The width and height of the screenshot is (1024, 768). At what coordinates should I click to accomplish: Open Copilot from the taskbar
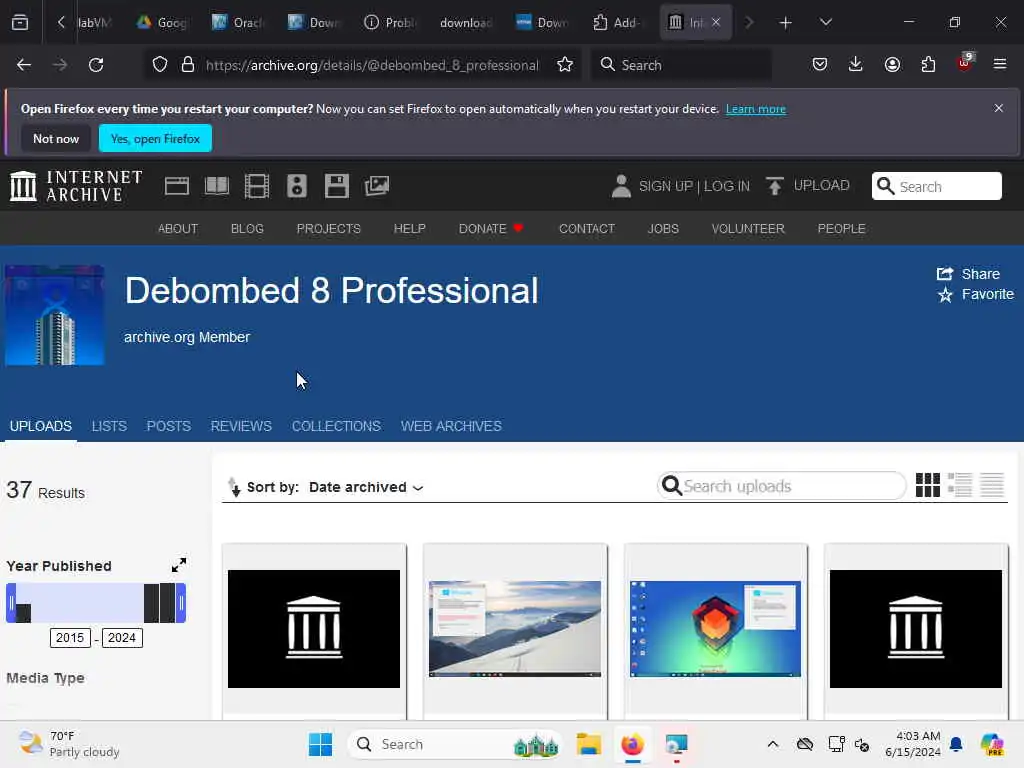(992, 744)
